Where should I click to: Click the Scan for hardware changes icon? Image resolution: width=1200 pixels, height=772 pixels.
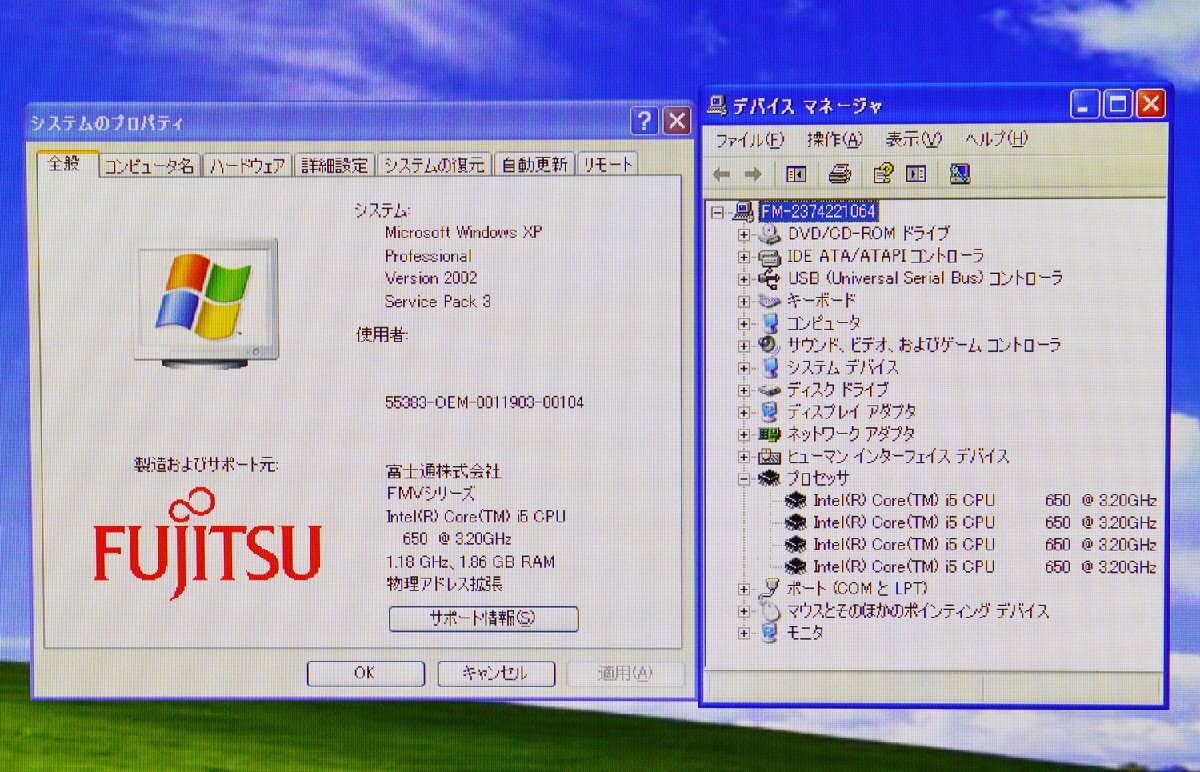tap(960, 174)
